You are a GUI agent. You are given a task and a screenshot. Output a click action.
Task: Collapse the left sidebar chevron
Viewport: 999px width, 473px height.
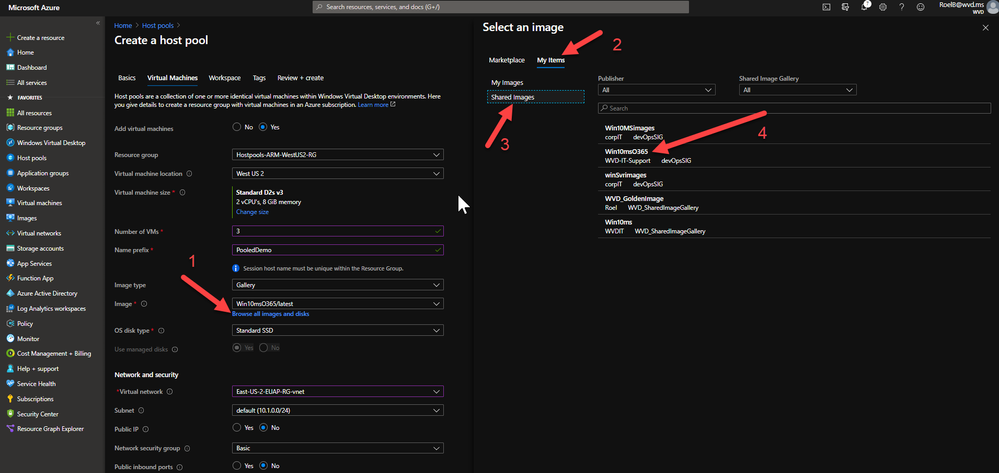tap(98, 23)
